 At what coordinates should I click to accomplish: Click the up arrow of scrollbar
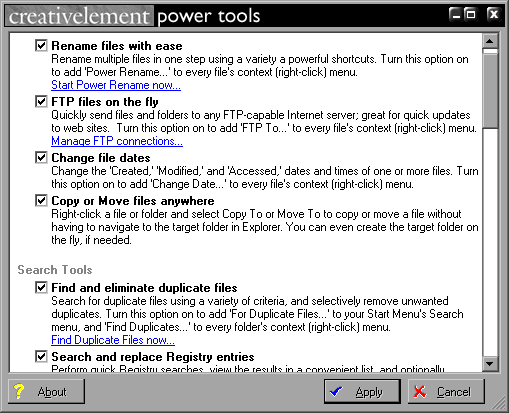490,41
